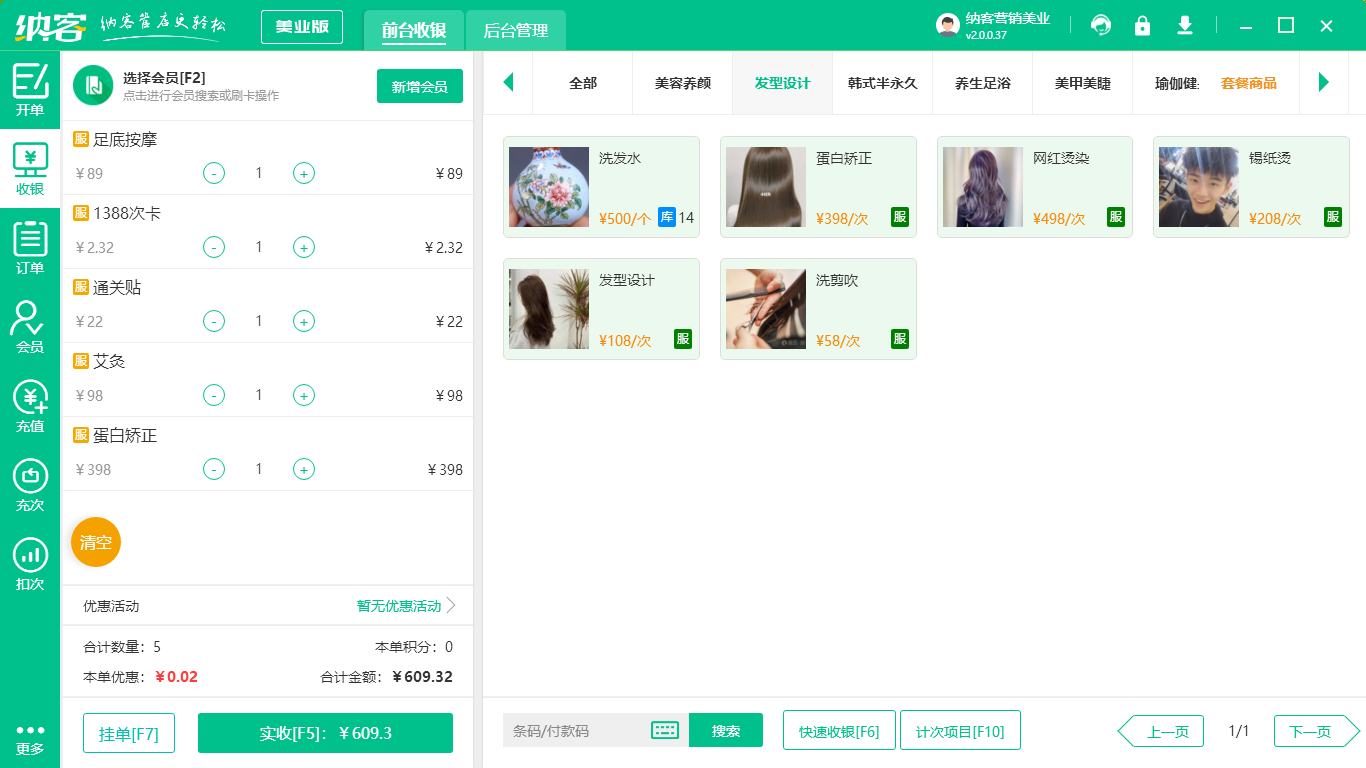This screenshot has width=1366, height=768.
Task: Open the 套餐商品 category tab
Action: 1248,86
